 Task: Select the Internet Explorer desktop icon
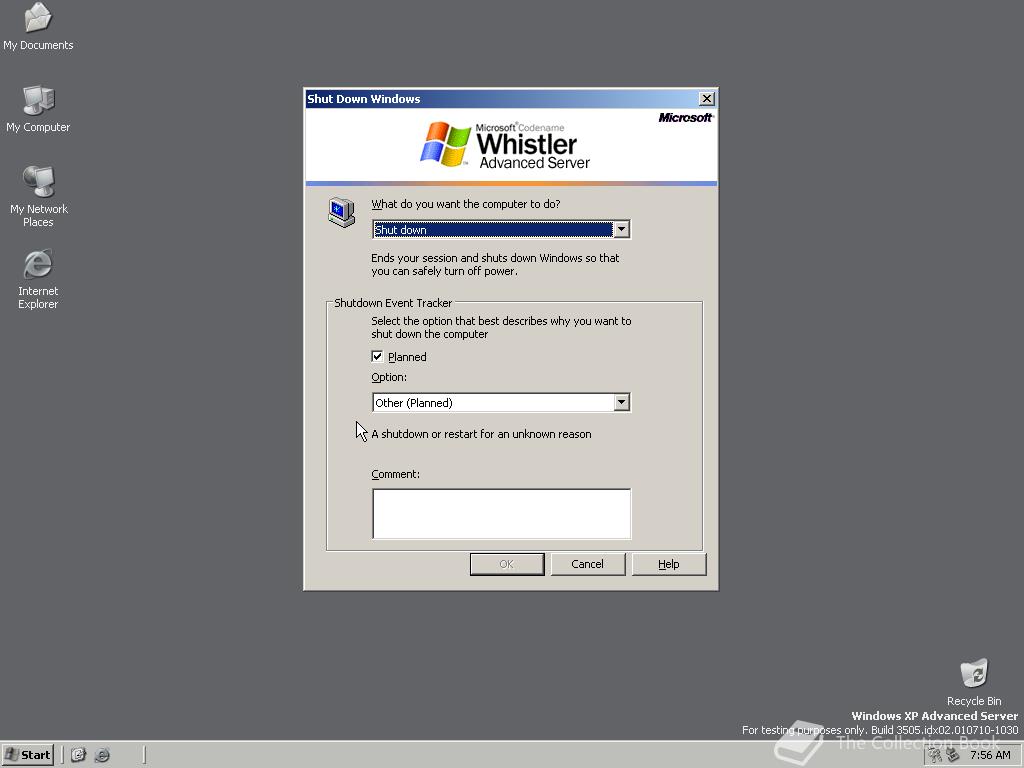pyautogui.click(x=38, y=278)
